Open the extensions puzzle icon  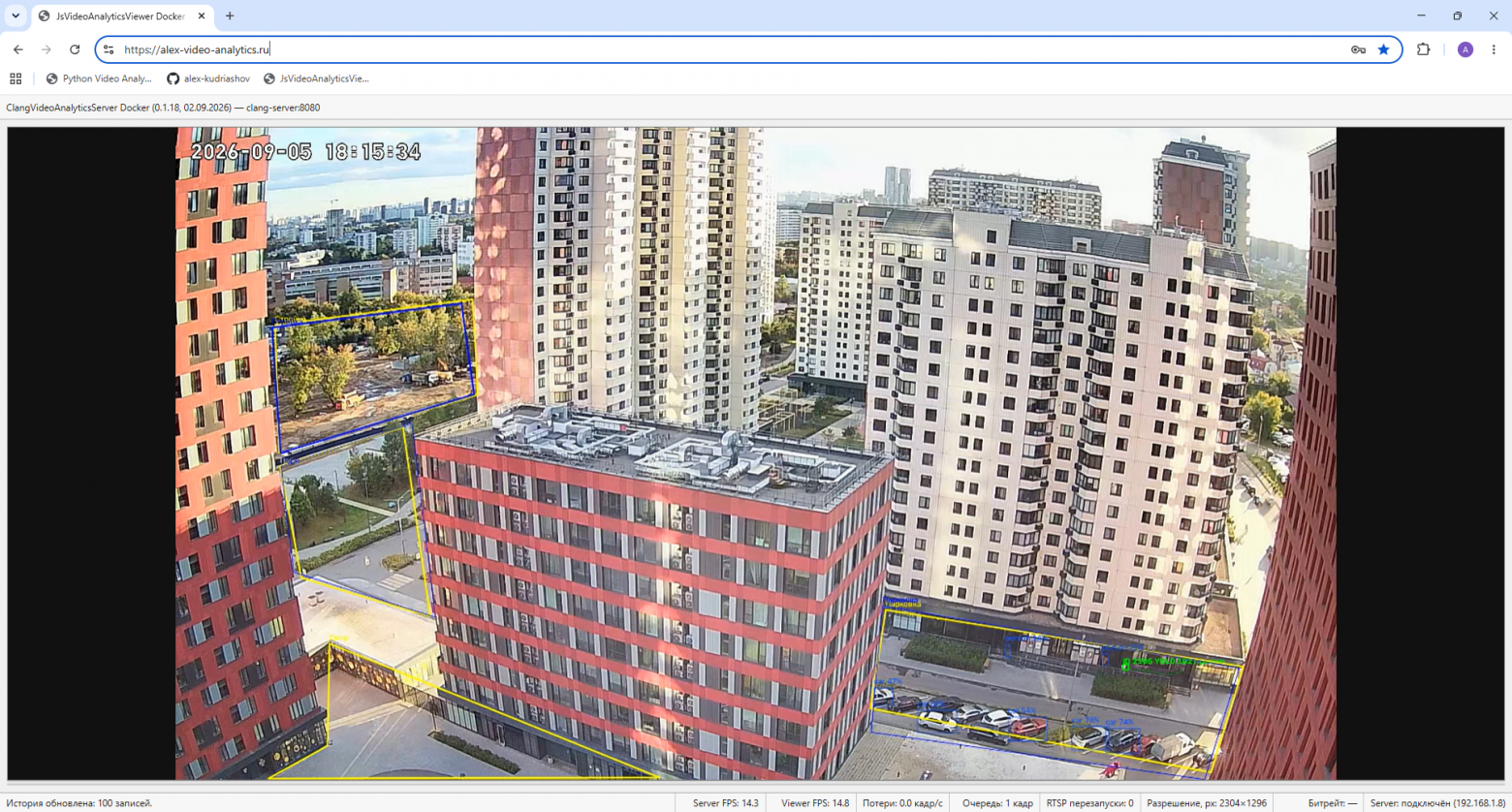coord(1424,49)
